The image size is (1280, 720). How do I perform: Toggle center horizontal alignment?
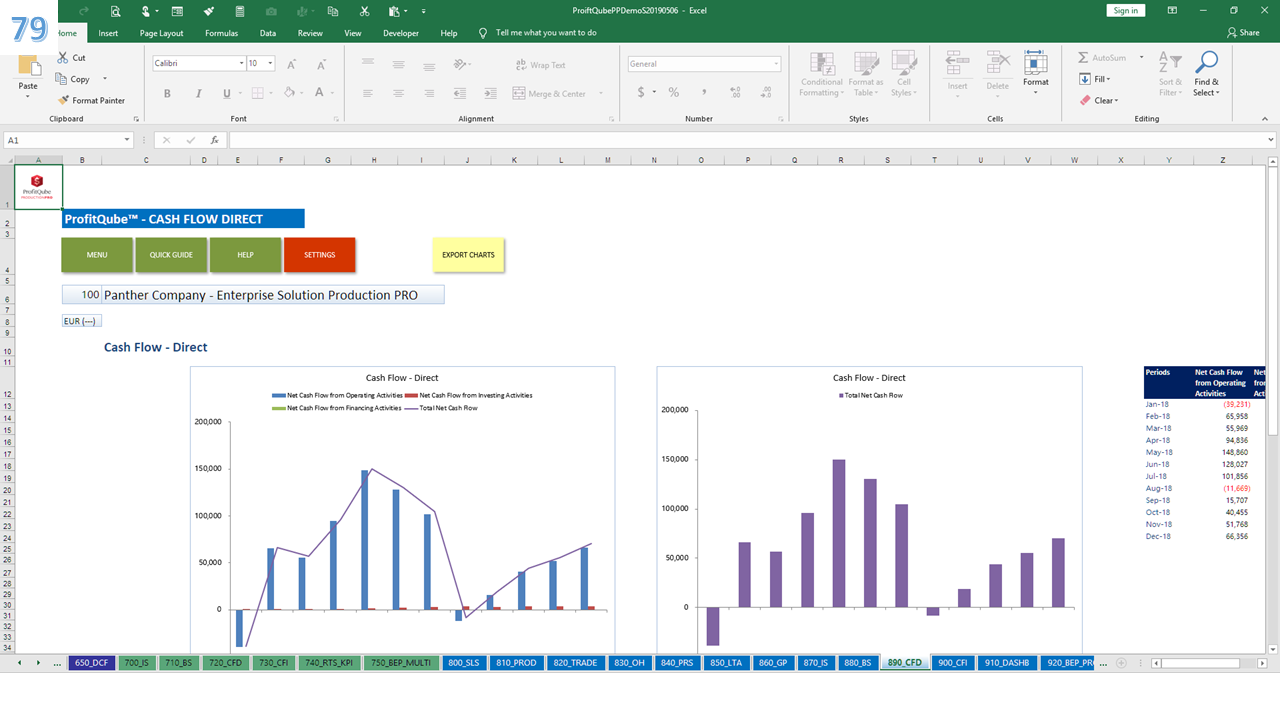pos(398,93)
